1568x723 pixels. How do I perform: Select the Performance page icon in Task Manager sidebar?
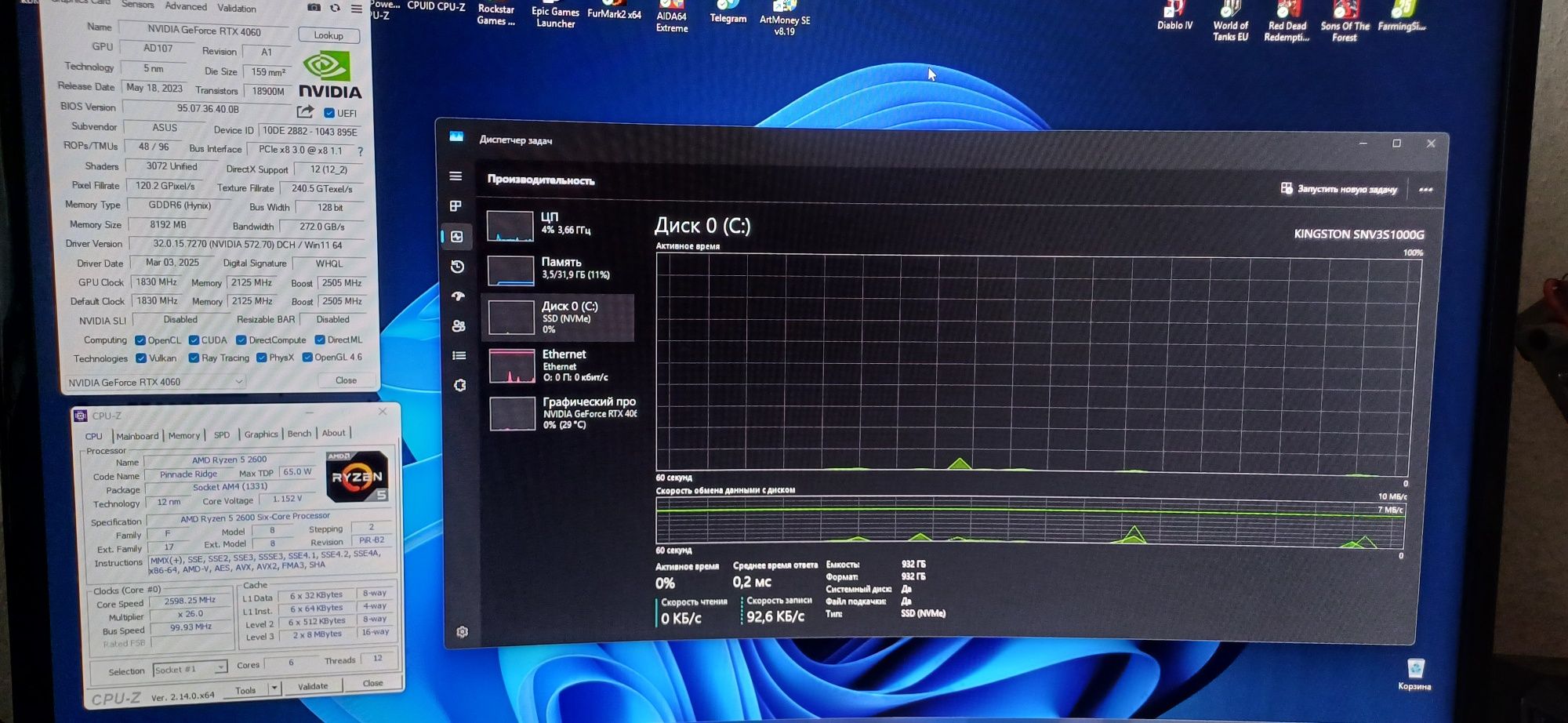(x=457, y=236)
